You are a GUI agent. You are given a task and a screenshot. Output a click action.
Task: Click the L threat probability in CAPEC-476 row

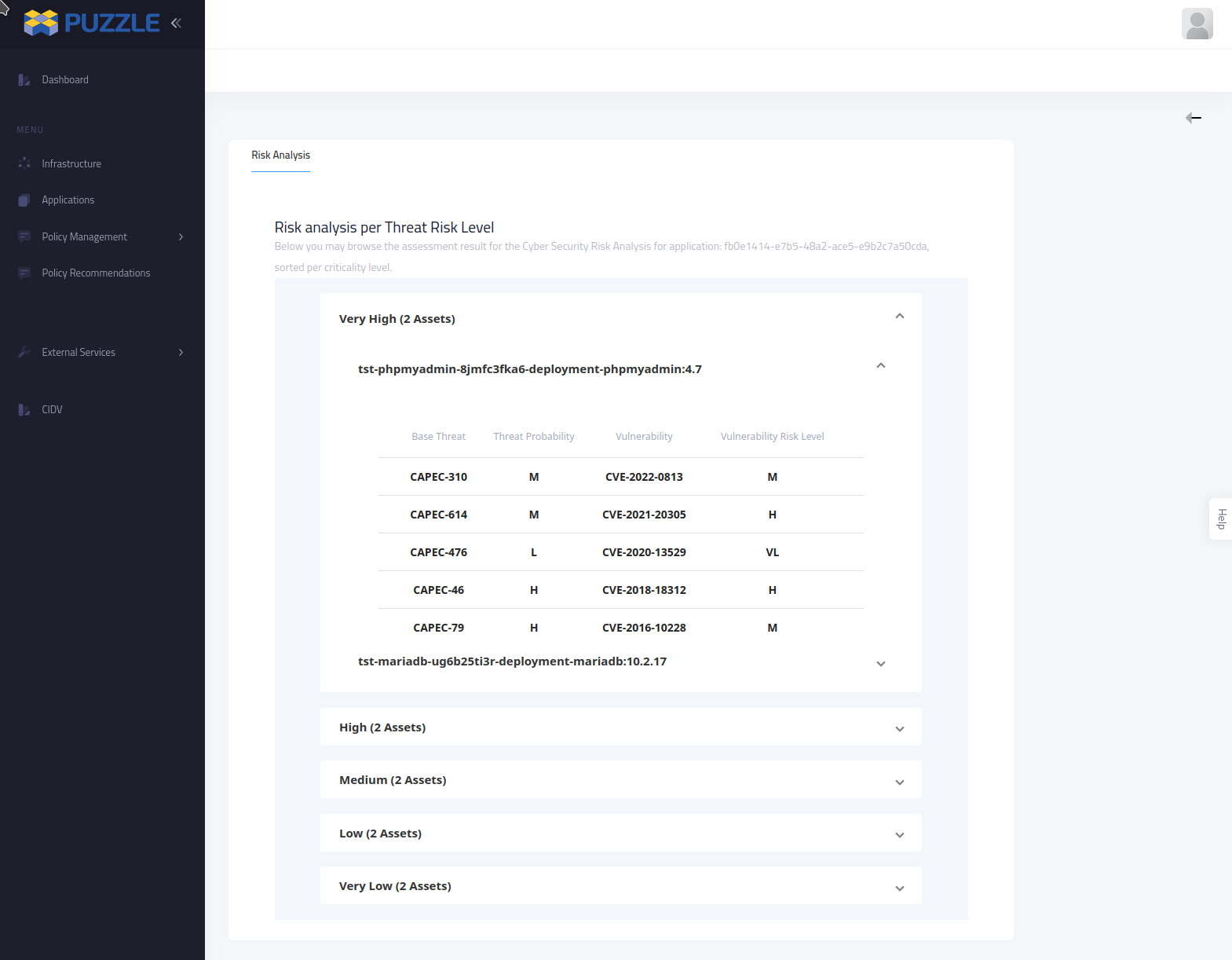(534, 552)
